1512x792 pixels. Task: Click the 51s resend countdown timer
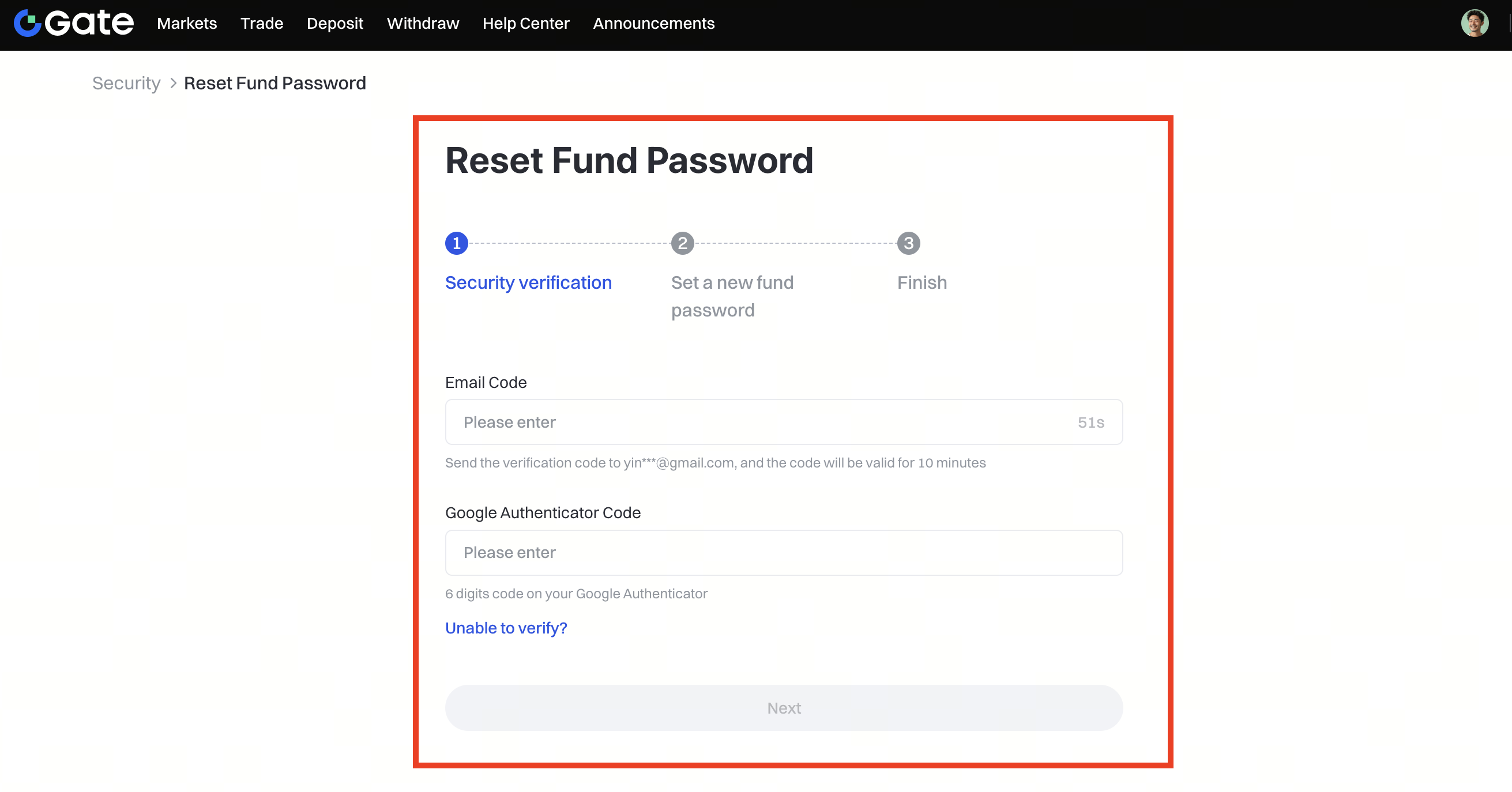[x=1090, y=423]
